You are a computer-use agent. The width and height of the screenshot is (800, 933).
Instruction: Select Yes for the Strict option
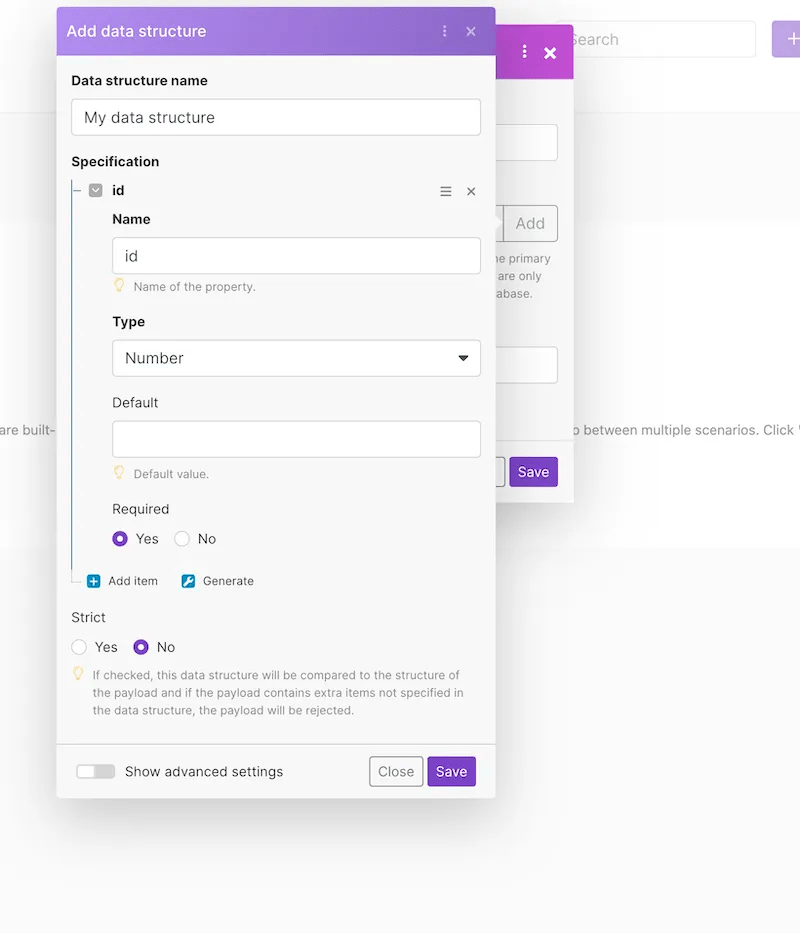pos(79,647)
